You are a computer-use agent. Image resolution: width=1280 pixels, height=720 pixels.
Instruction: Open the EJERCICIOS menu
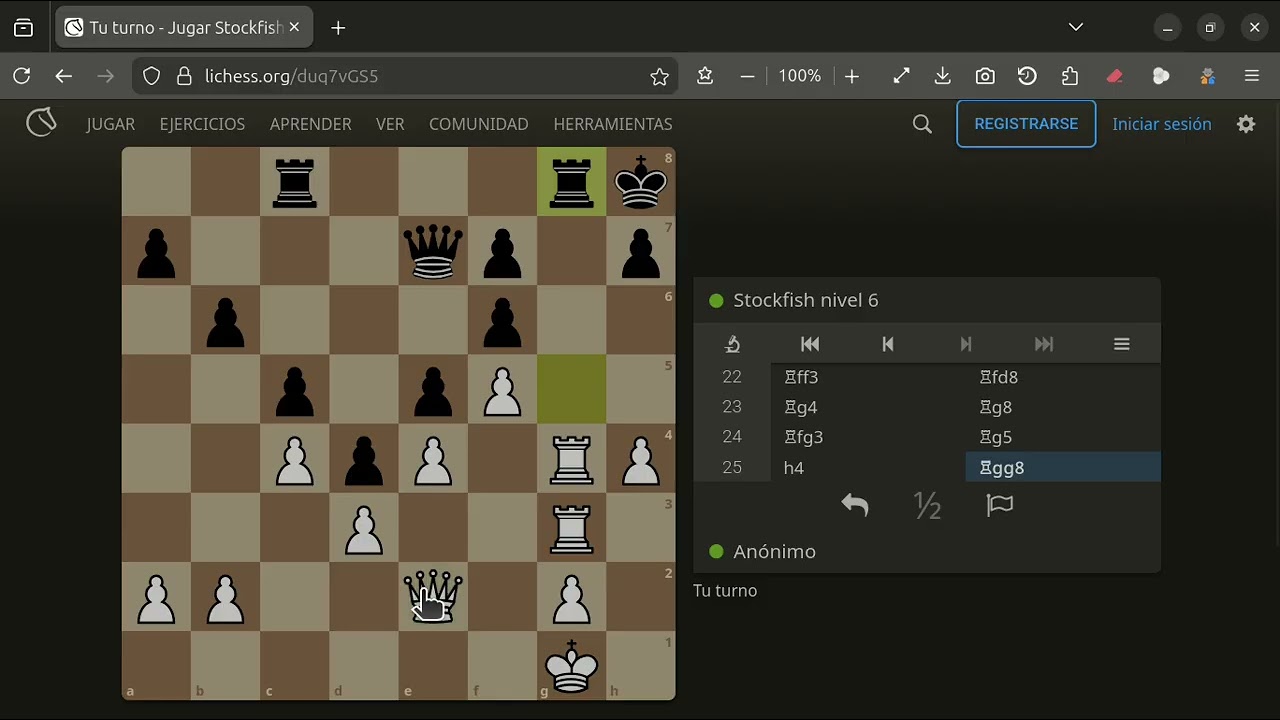[202, 124]
